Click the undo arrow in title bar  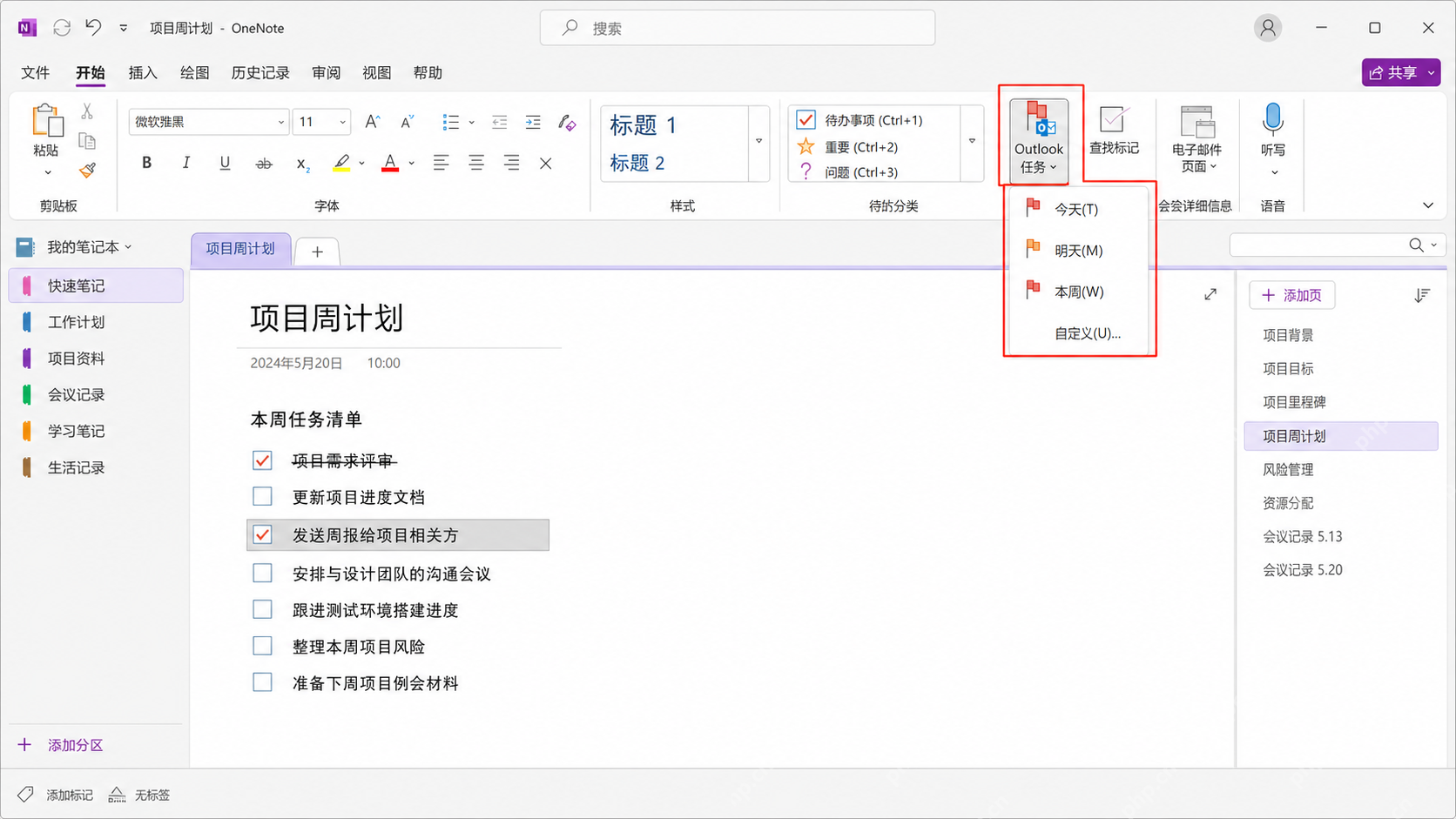[94, 27]
